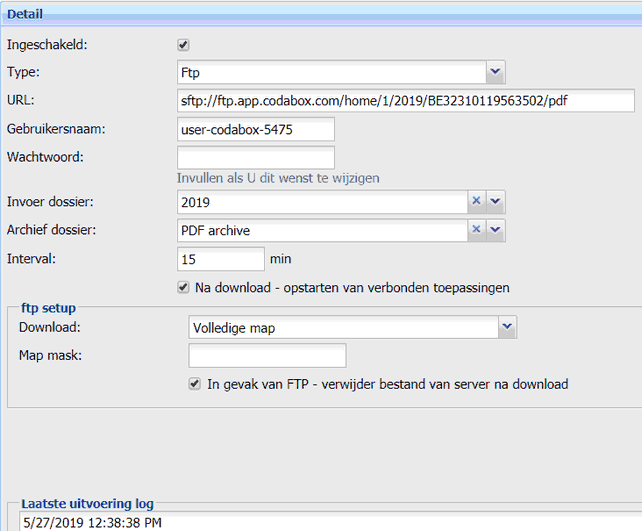The image size is (642, 531).
Task: Select the Archief dossier label
Action: point(51,230)
